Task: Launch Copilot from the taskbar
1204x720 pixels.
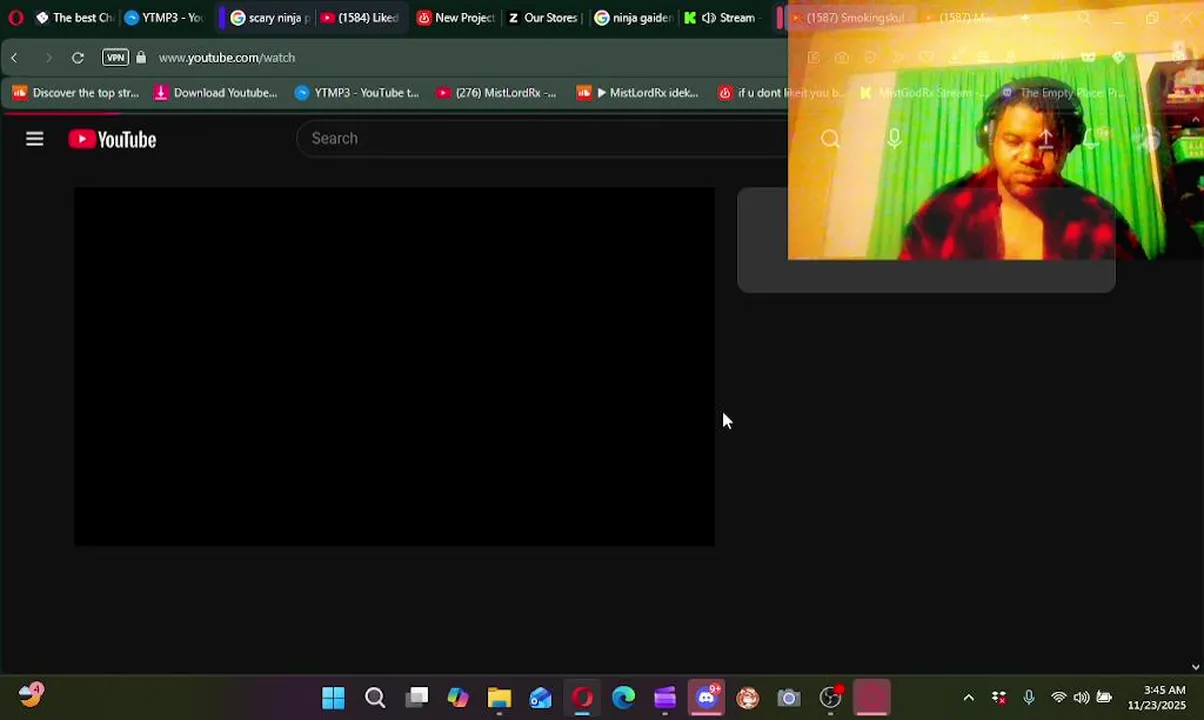Action: pyautogui.click(x=458, y=698)
